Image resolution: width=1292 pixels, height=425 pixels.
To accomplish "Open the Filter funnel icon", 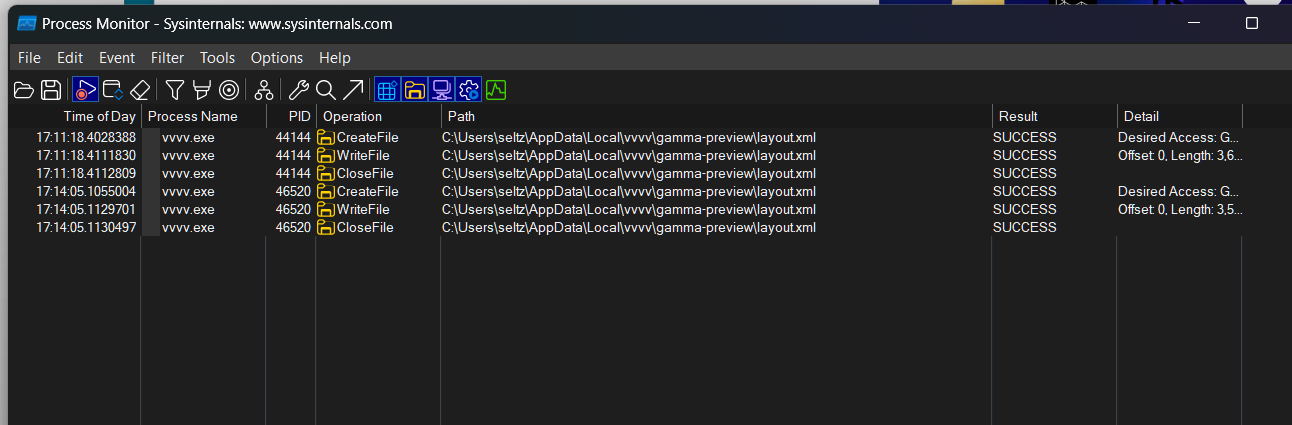I will coord(175,91).
